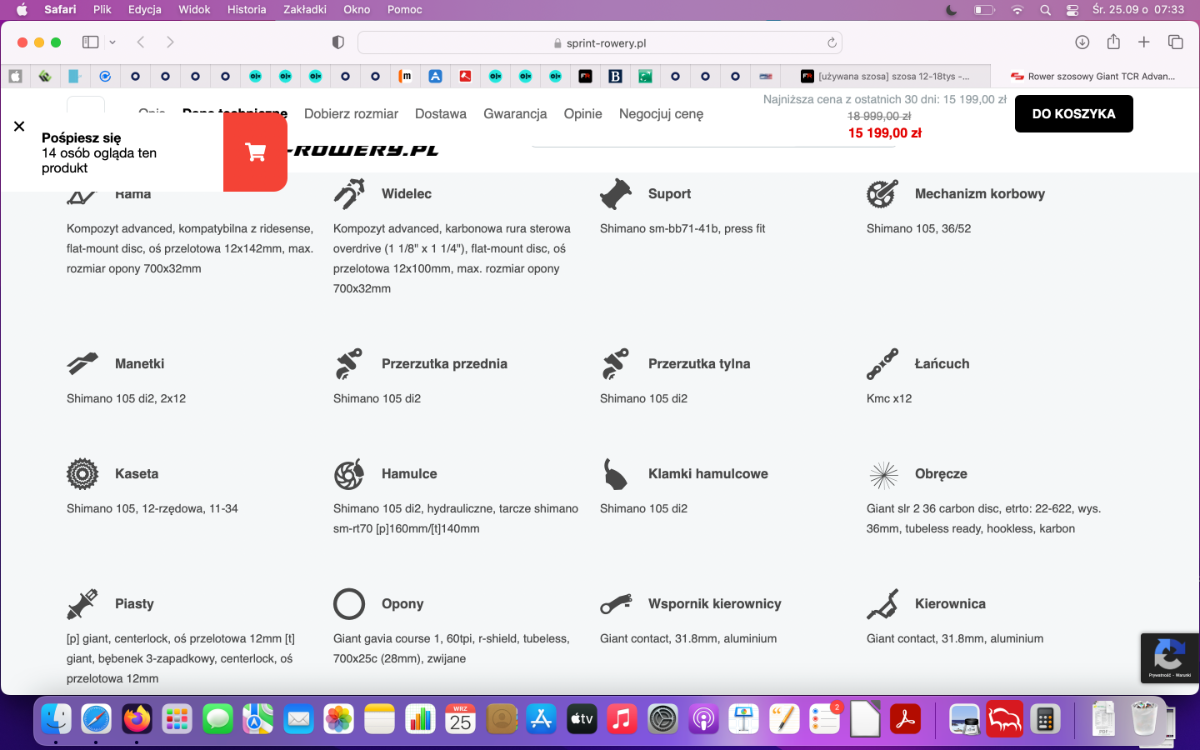Expand the sidebar dropdown chevron
1200x750 pixels.
tap(112, 42)
